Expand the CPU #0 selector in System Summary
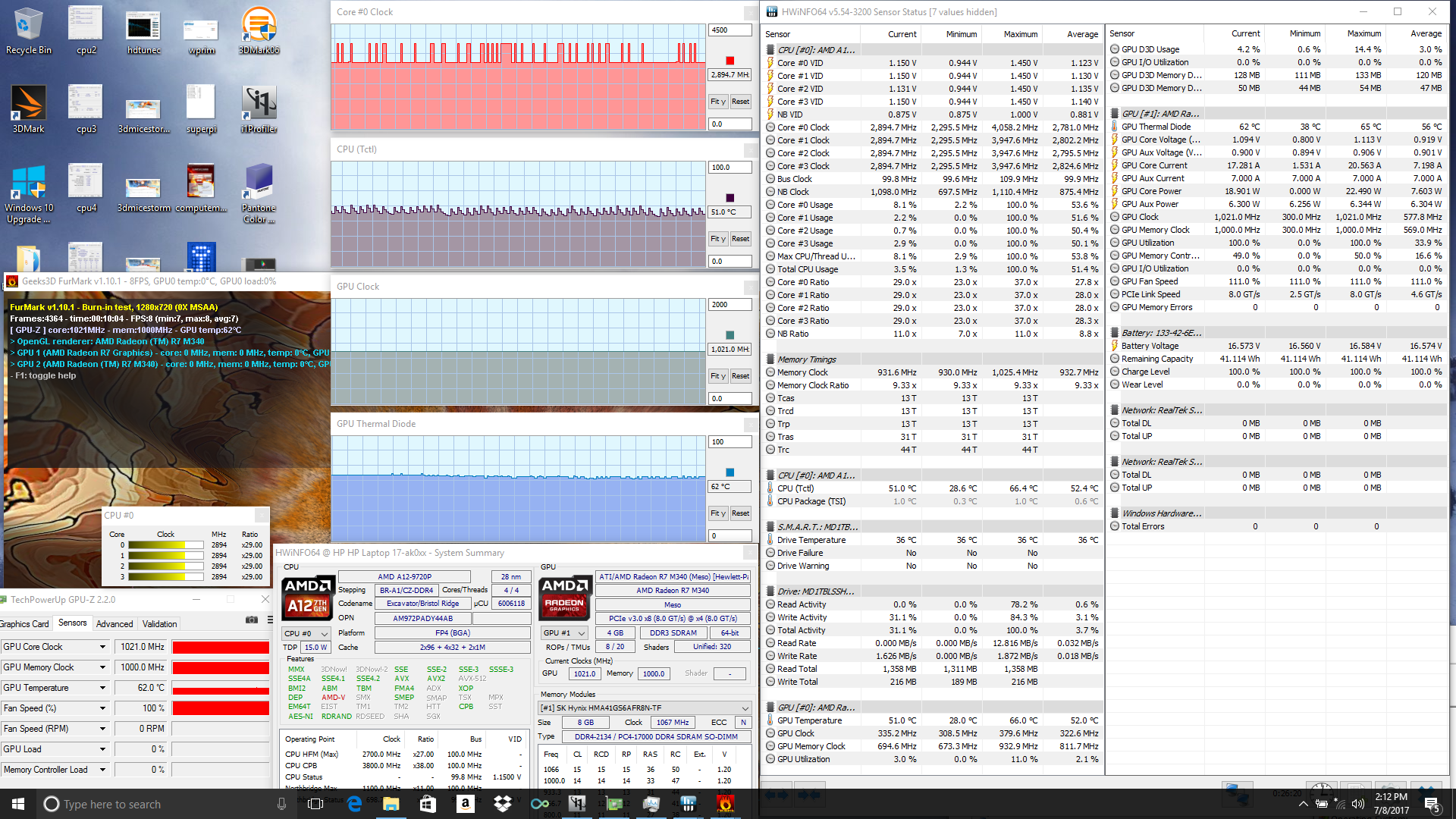 [306, 634]
